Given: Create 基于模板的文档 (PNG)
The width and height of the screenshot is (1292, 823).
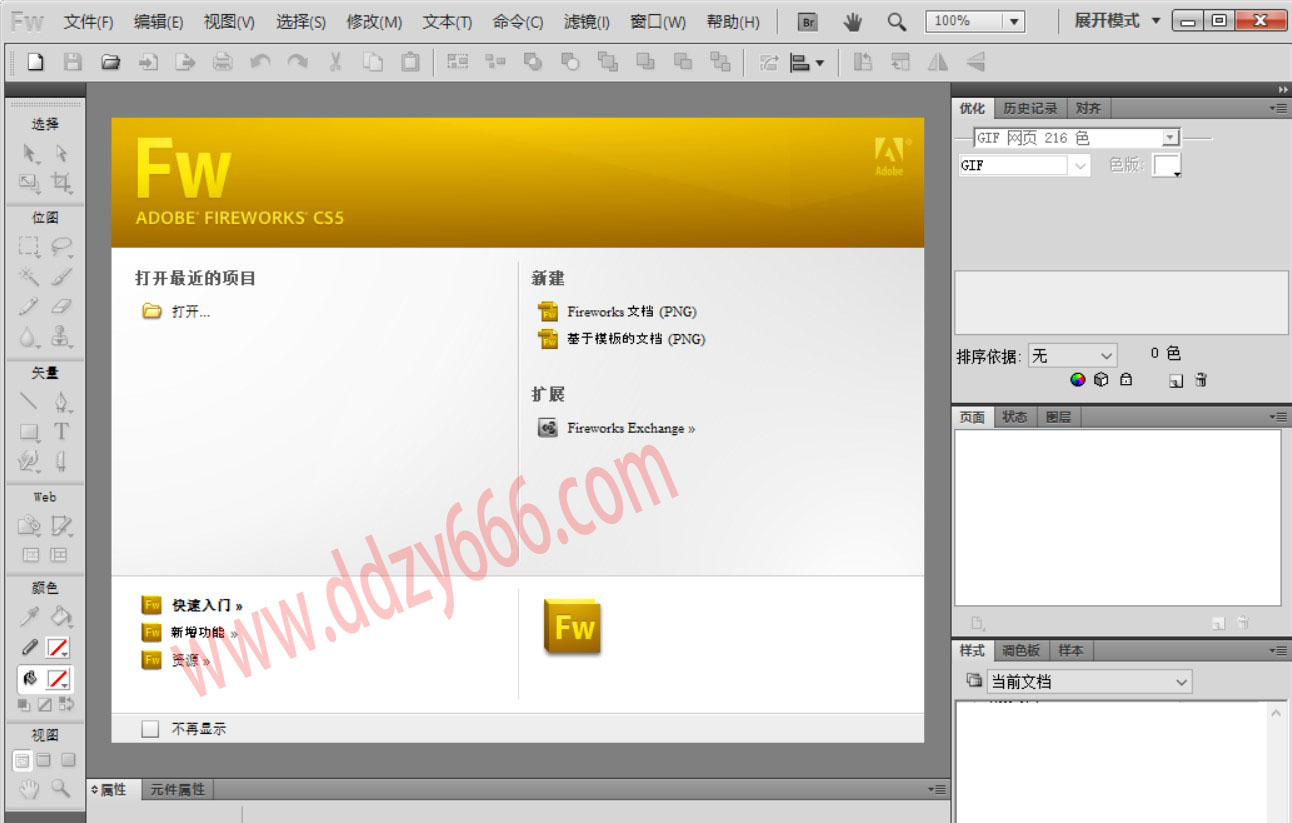Looking at the screenshot, I should click(636, 339).
